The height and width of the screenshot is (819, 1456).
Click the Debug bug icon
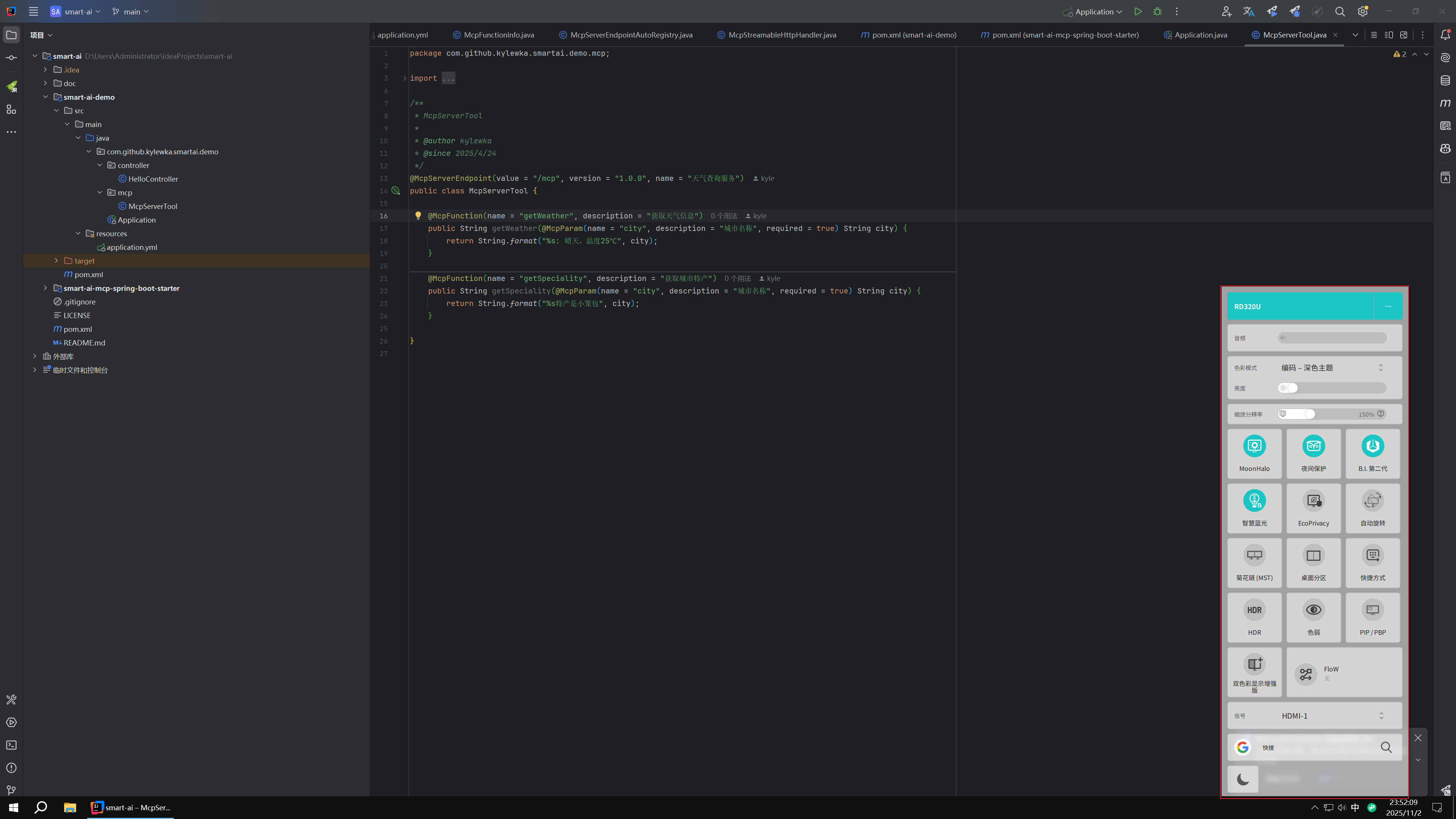point(1157,11)
